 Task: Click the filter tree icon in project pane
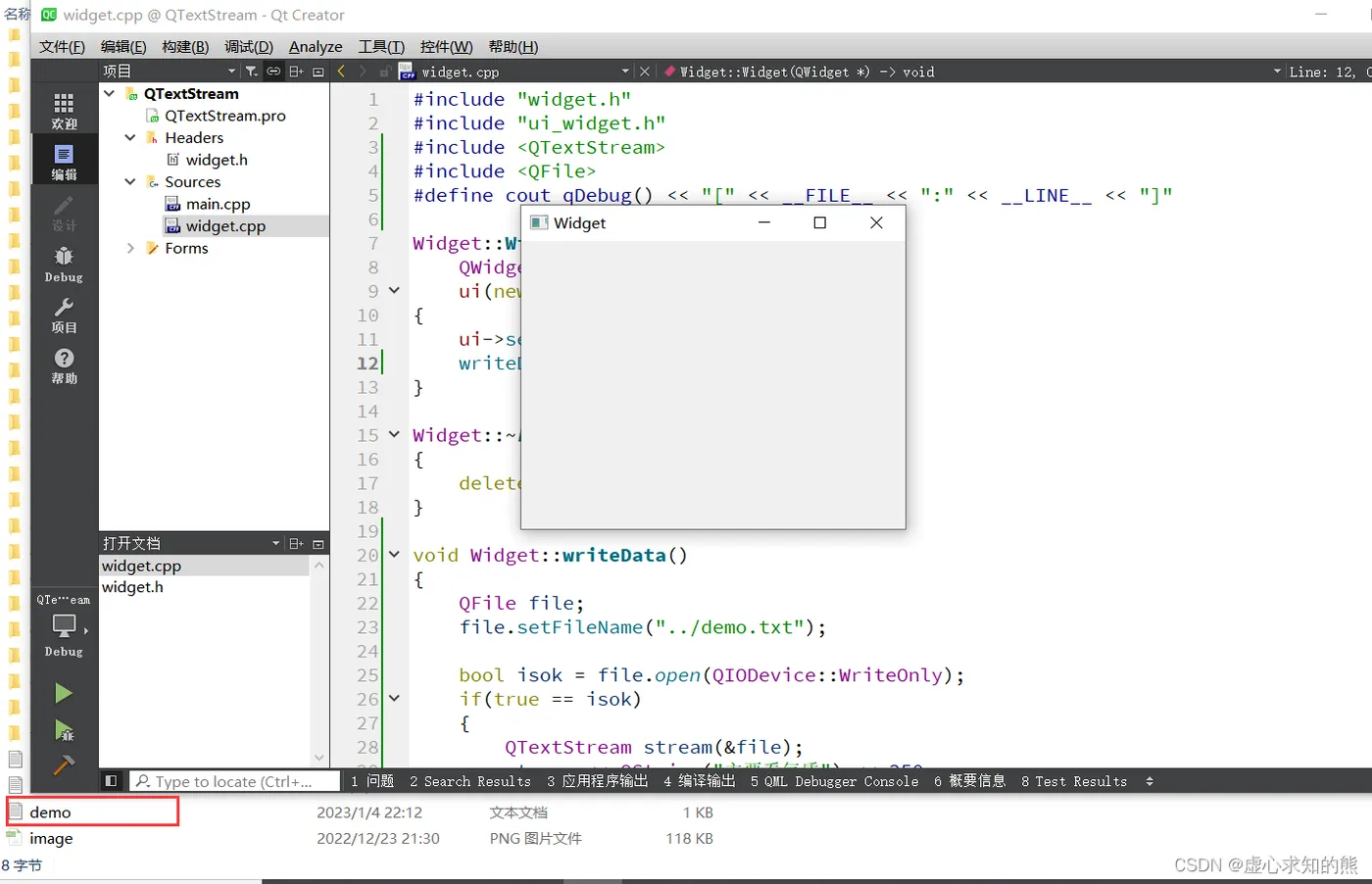[252, 72]
